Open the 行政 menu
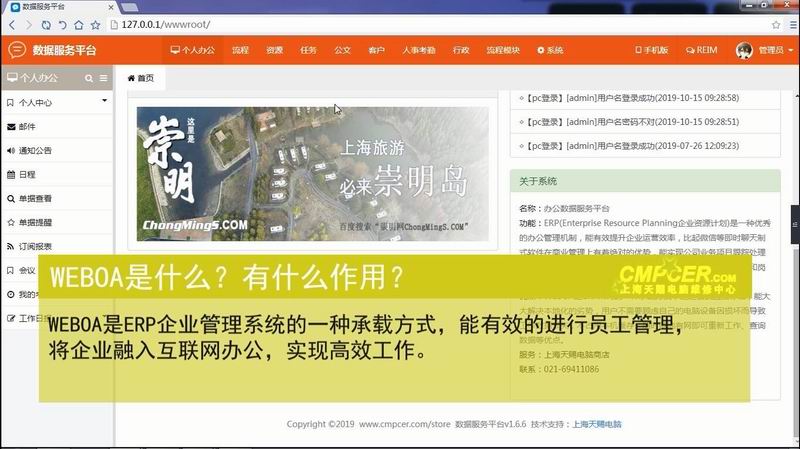Screen dimensions: 800x449 [461, 50]
